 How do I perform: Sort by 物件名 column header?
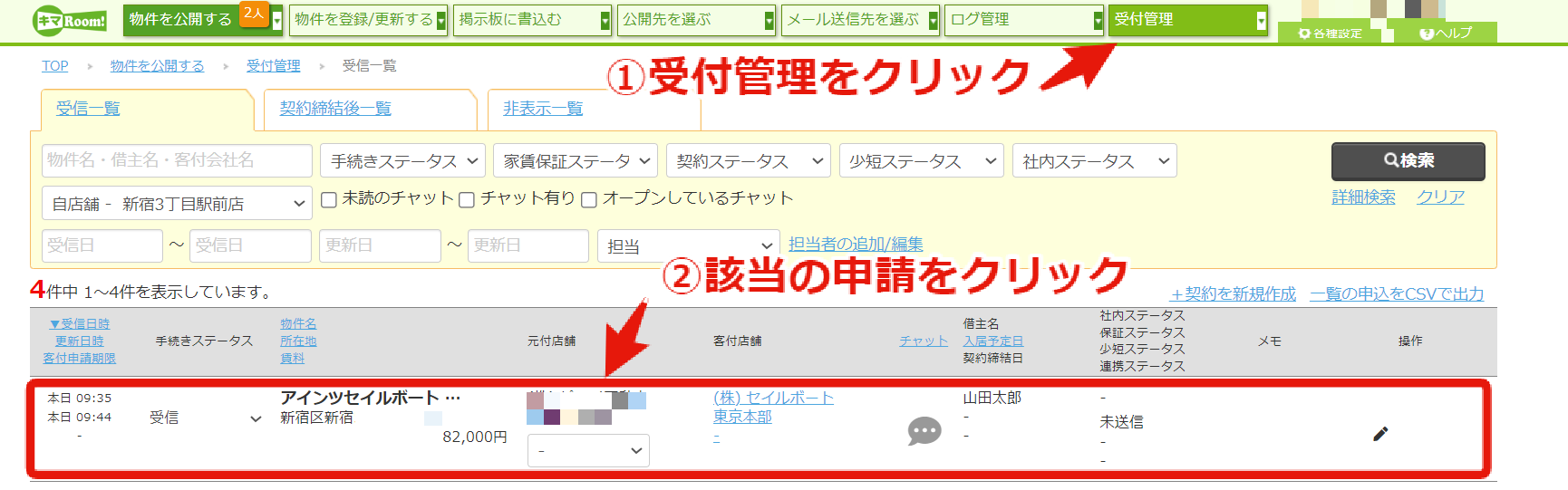click(298, 324)
